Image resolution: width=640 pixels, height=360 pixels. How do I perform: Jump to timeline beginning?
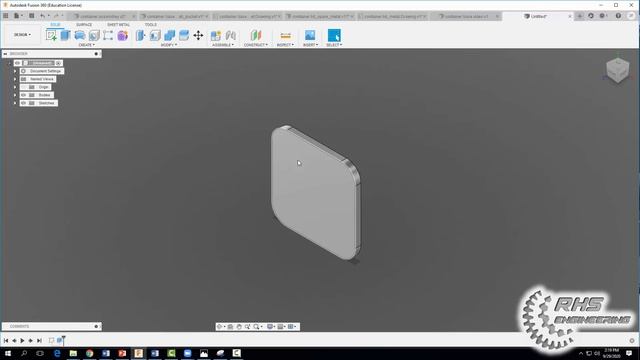click(x=6, y=340)
